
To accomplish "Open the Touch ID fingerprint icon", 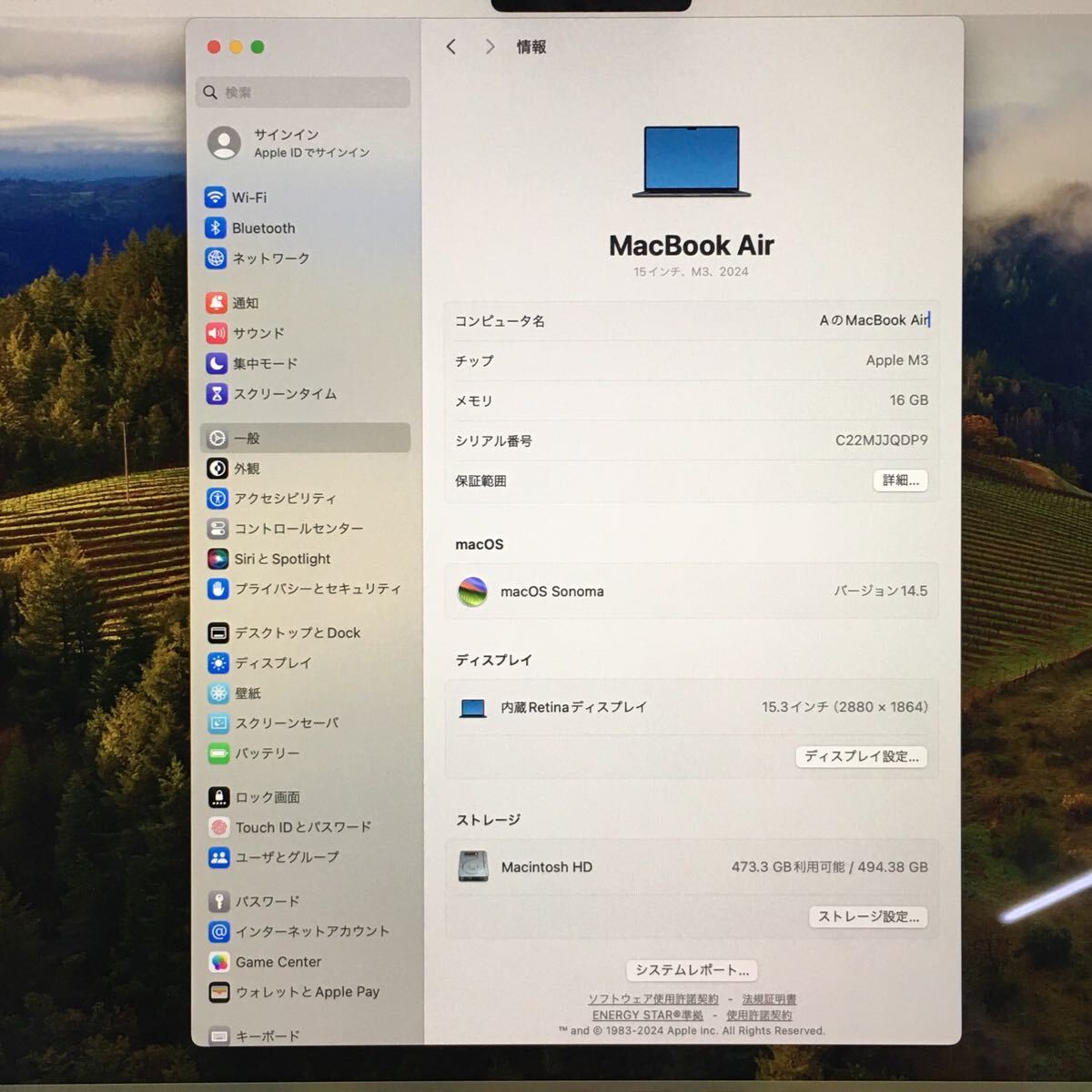I will point(219,827).
